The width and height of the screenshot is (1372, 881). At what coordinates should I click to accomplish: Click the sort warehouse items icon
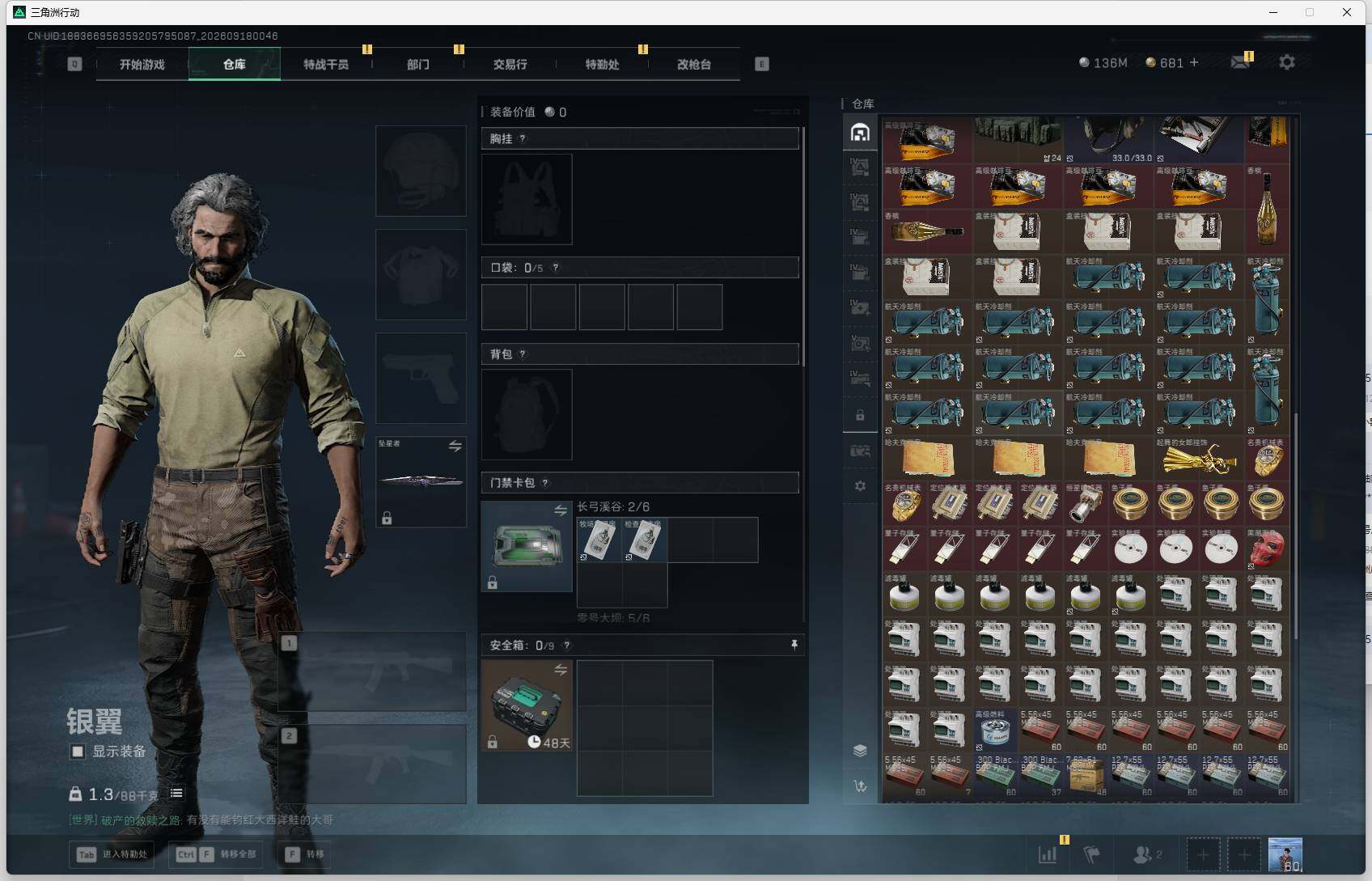[x=860, y=786]
